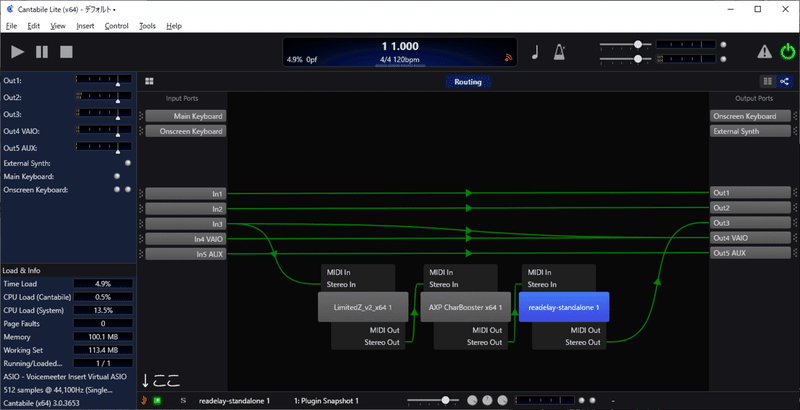This screenshot has width=800, height=410.
Task: Click the External Synth activity indicator
Action: (128, 163)
